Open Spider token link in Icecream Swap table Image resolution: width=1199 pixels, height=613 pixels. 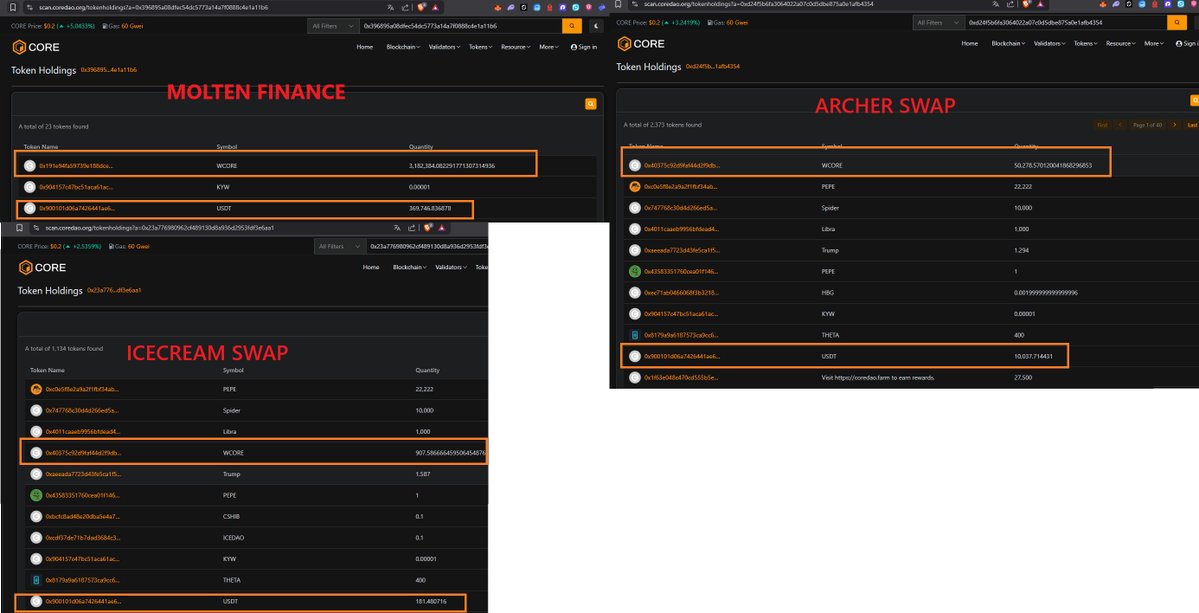(83, 410)
